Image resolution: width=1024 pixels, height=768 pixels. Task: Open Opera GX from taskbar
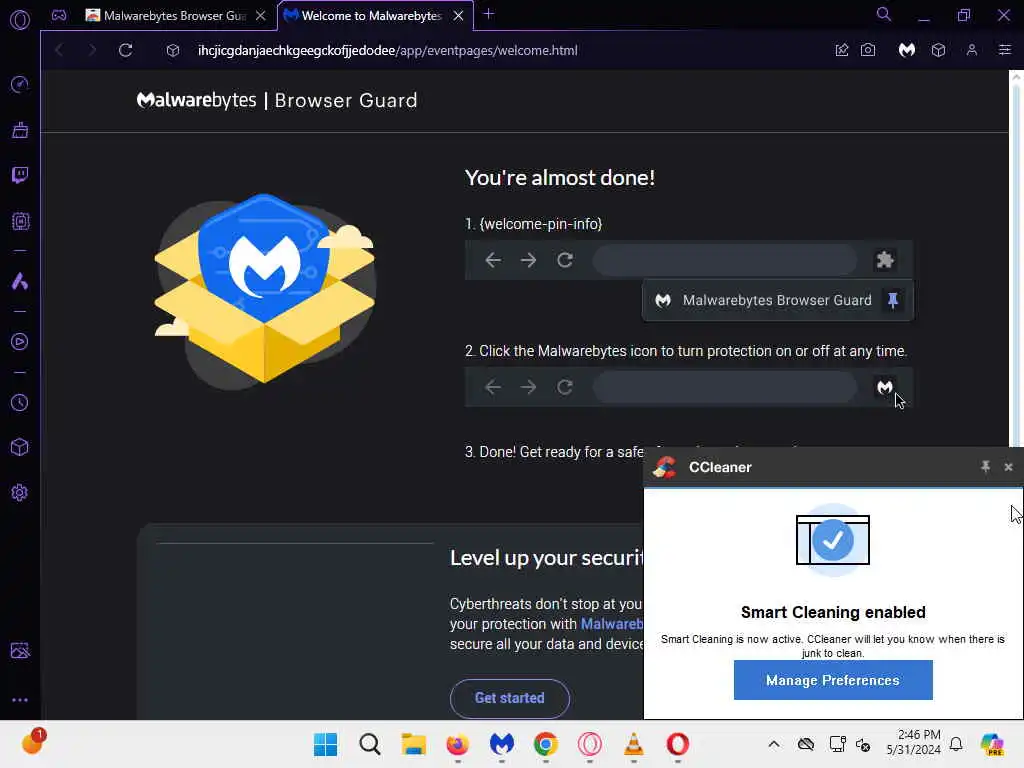[590, 744]
